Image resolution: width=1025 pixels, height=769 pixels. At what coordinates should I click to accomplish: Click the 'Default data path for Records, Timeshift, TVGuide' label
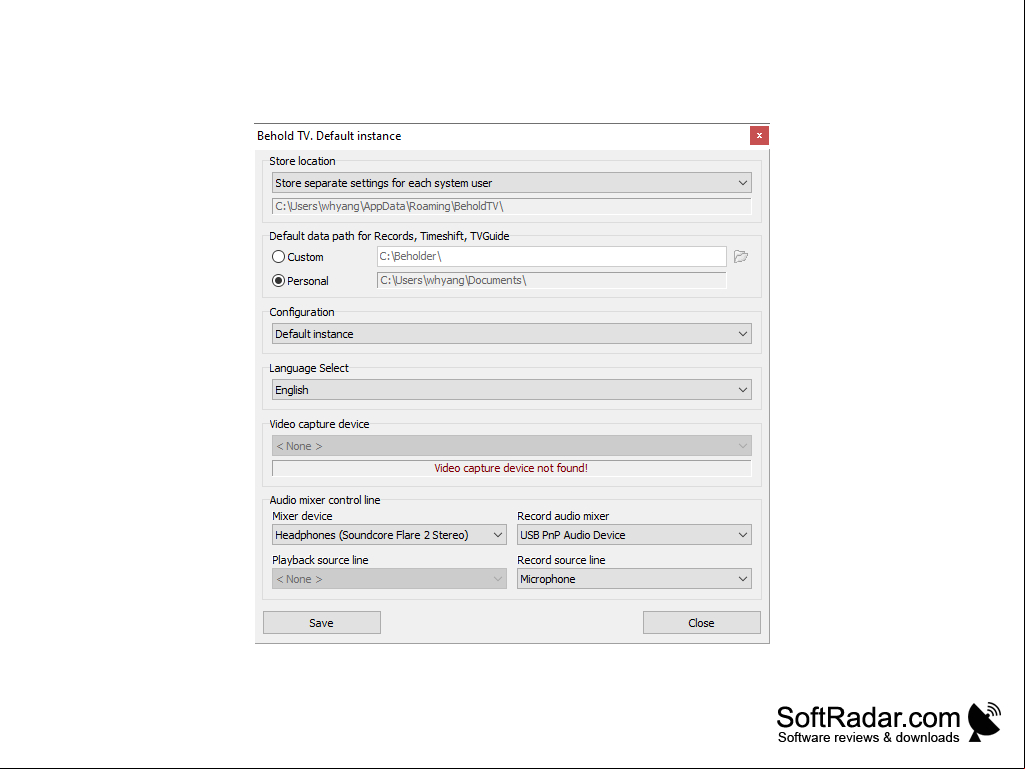(x=389, y=236)
